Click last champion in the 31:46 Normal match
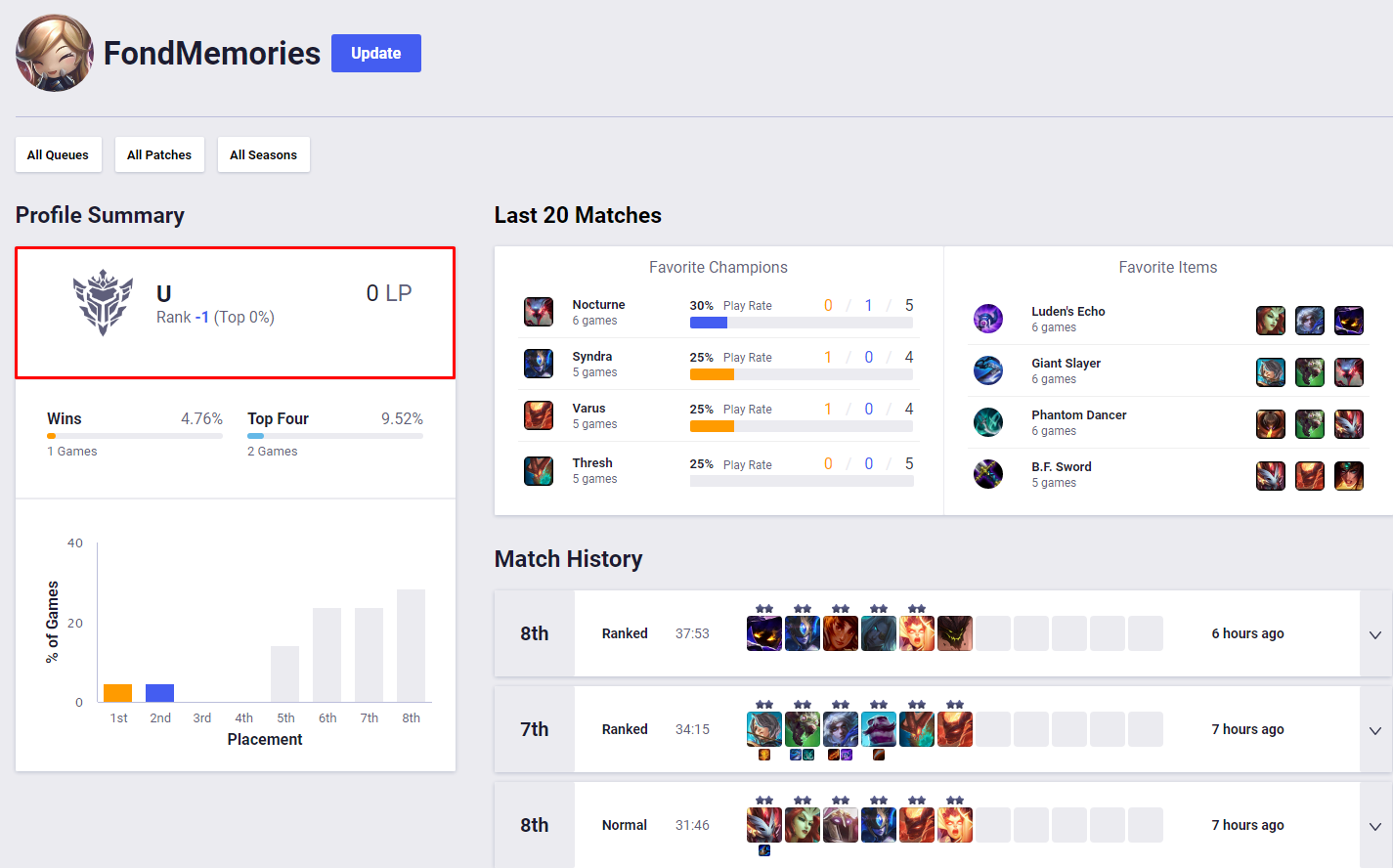 (955, 825)
